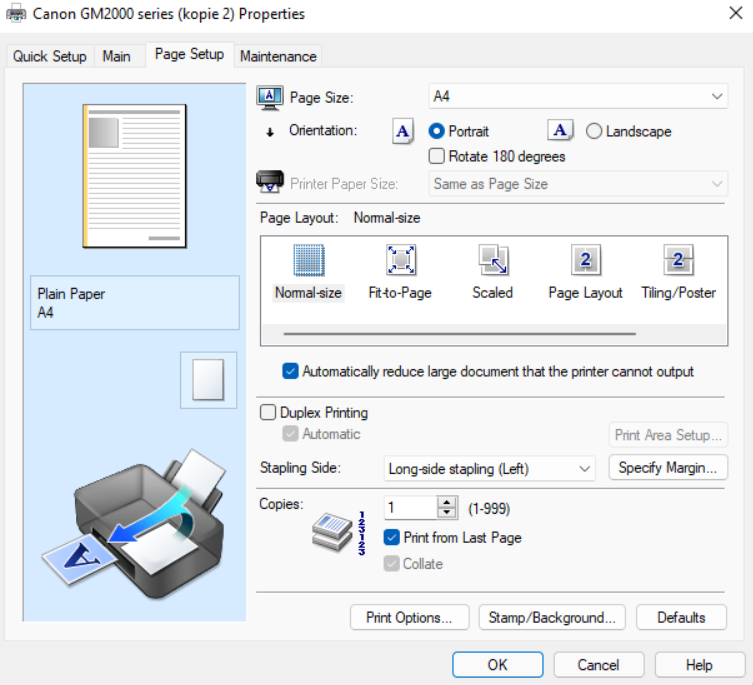753x685 pixels.
Task: Switch to the Quick Setup tab
Action: 50,56
